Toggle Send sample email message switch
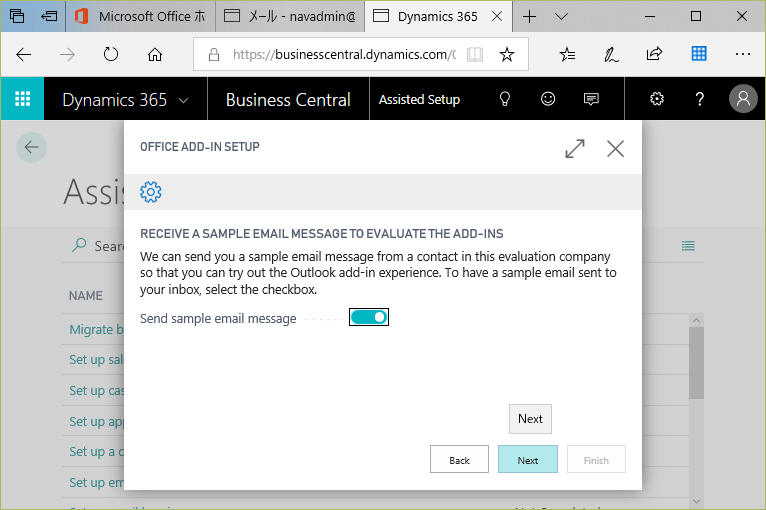Screen dimensions: 766x510 (x=369, y=317)
